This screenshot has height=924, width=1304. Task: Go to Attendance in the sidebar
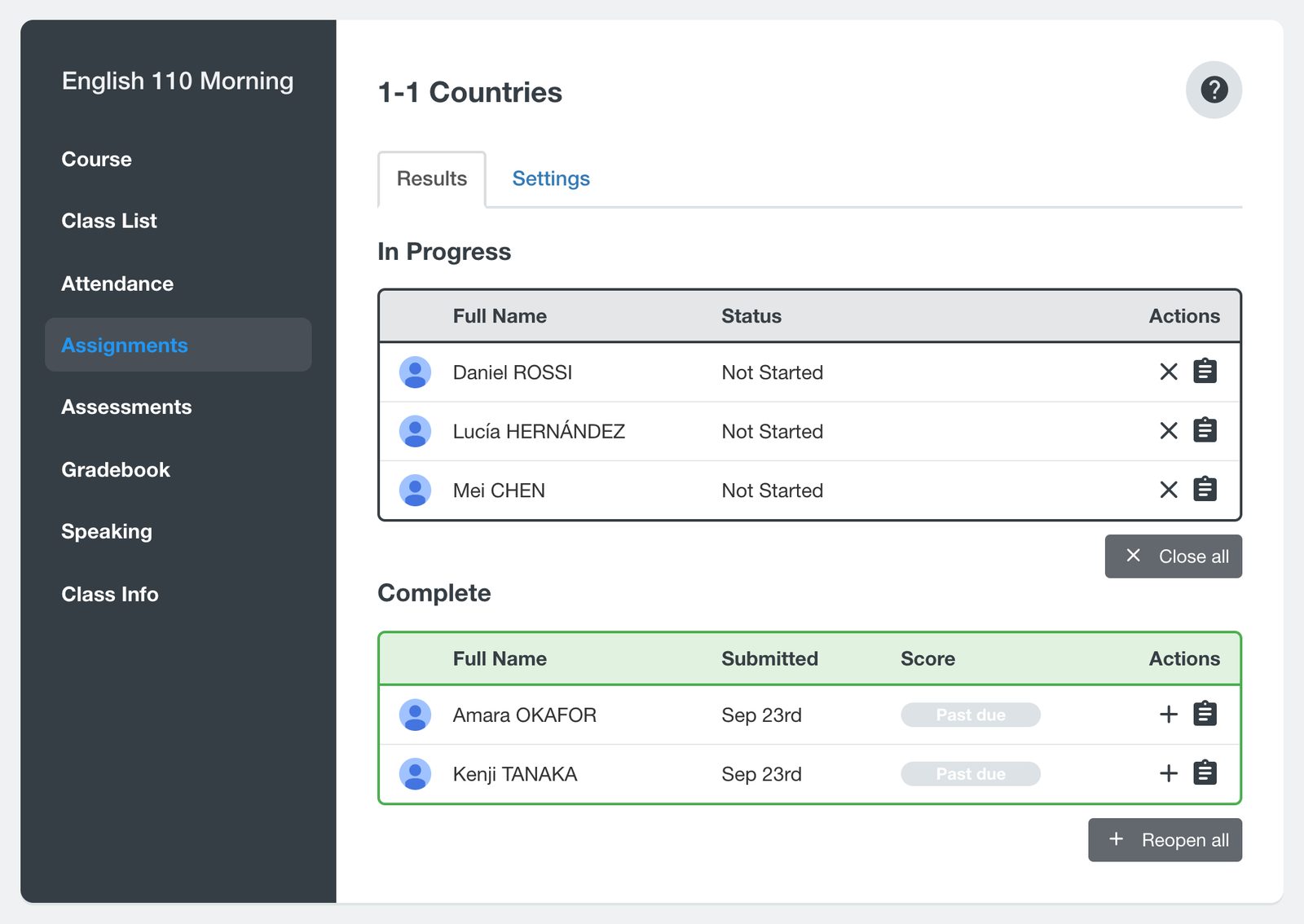117,284
